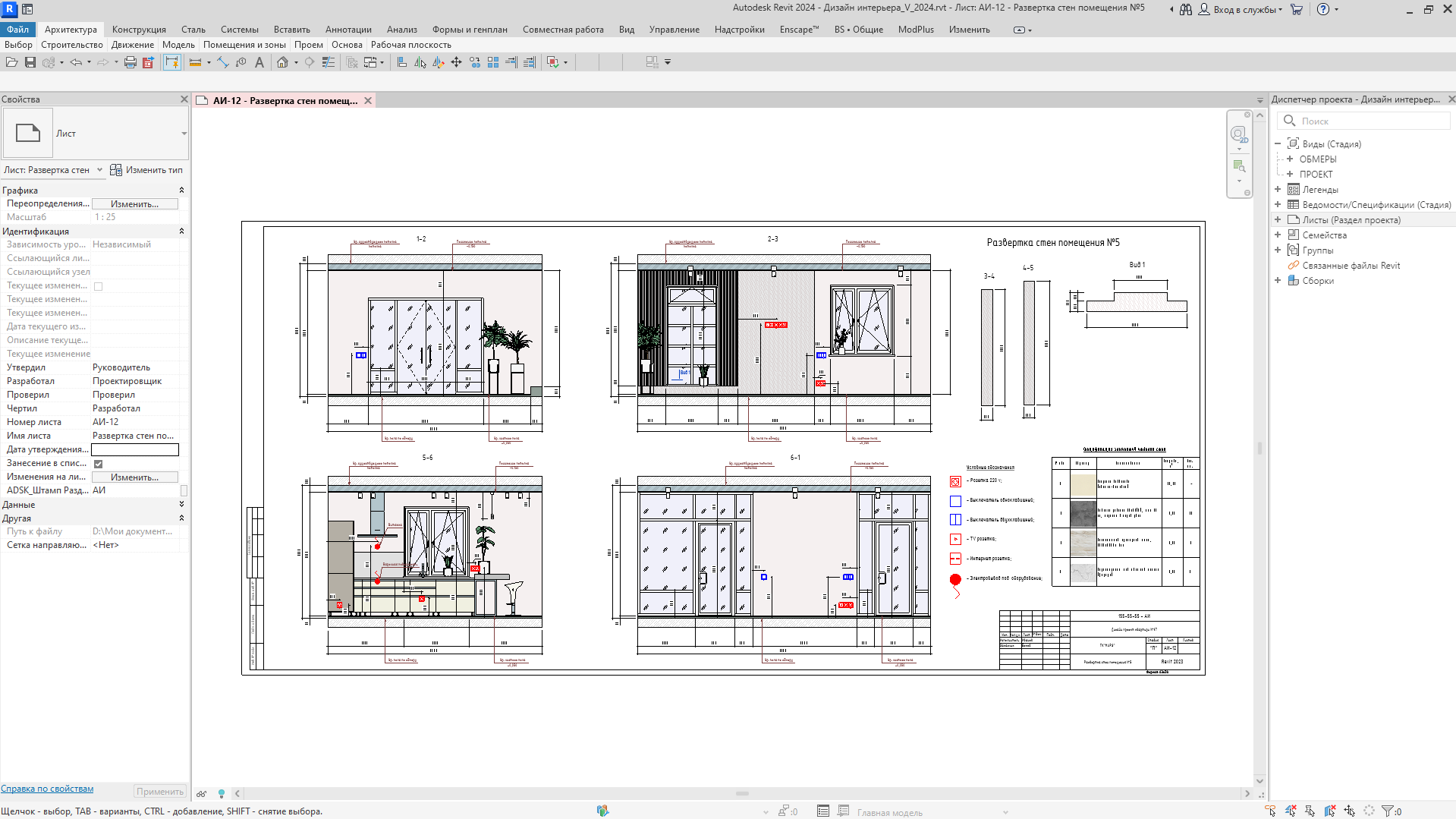Toggle the 'Занесение в список' checkbox

click(98, 464)
